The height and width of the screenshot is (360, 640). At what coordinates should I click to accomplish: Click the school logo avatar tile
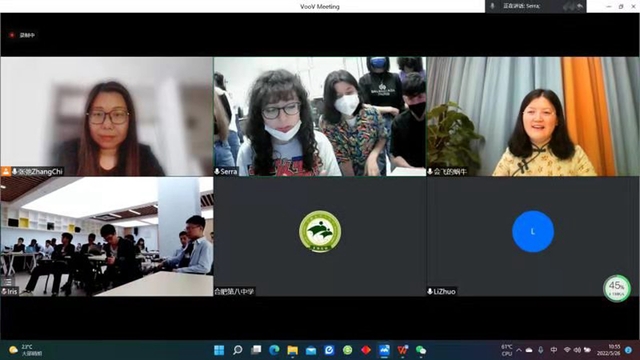(320, 231)
